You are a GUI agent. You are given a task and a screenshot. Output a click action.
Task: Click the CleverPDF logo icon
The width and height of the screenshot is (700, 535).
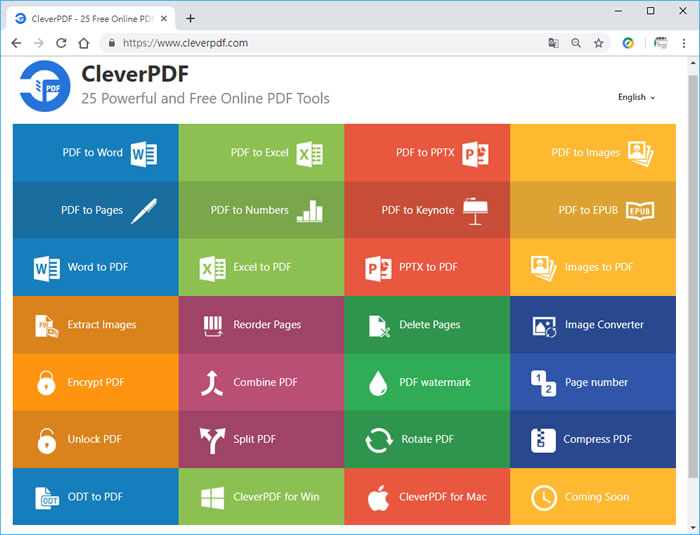(45, 85)
